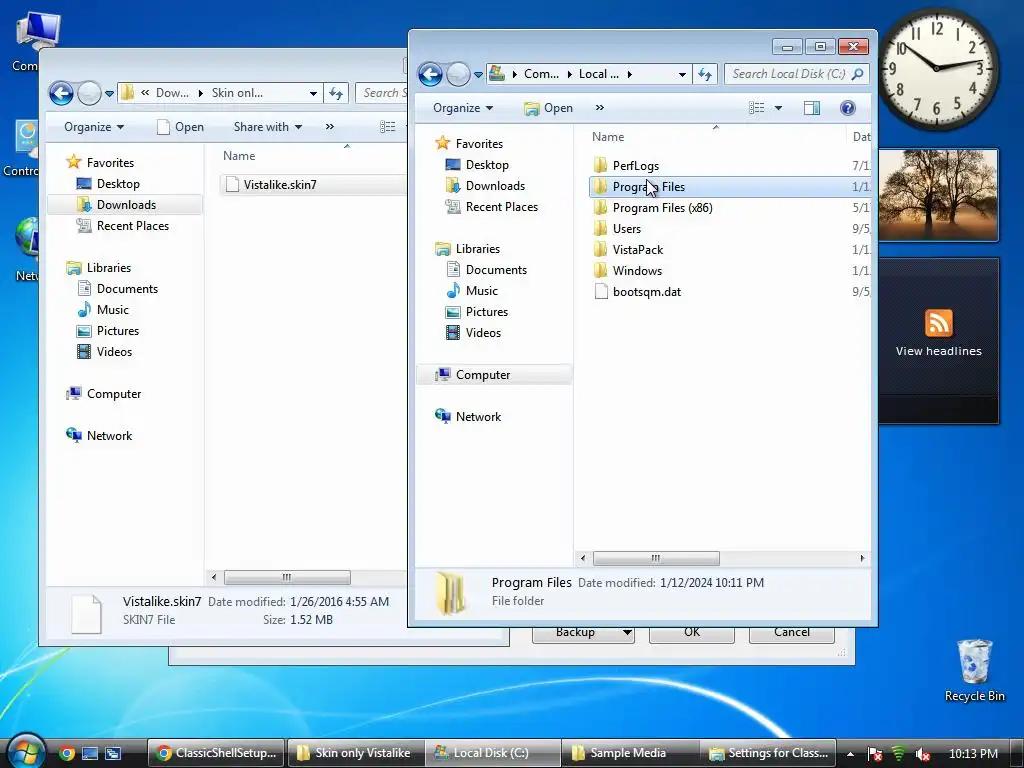Switch to Settings for Classic taskbar button
1024x768 pixels.
(x=769, y=753)
